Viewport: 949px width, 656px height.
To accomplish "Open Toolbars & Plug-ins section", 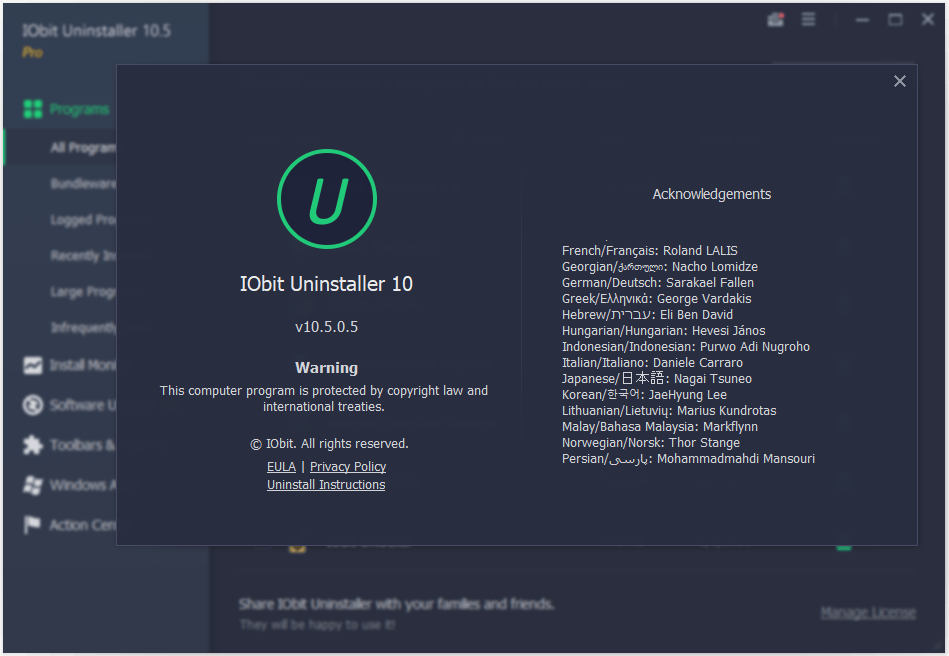I will [x=83, y=445].
